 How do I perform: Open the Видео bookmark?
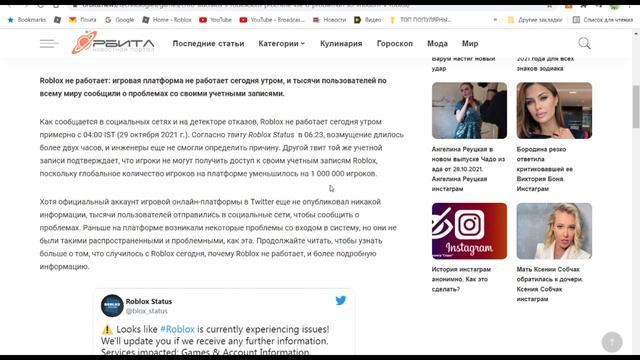(367, 20)
